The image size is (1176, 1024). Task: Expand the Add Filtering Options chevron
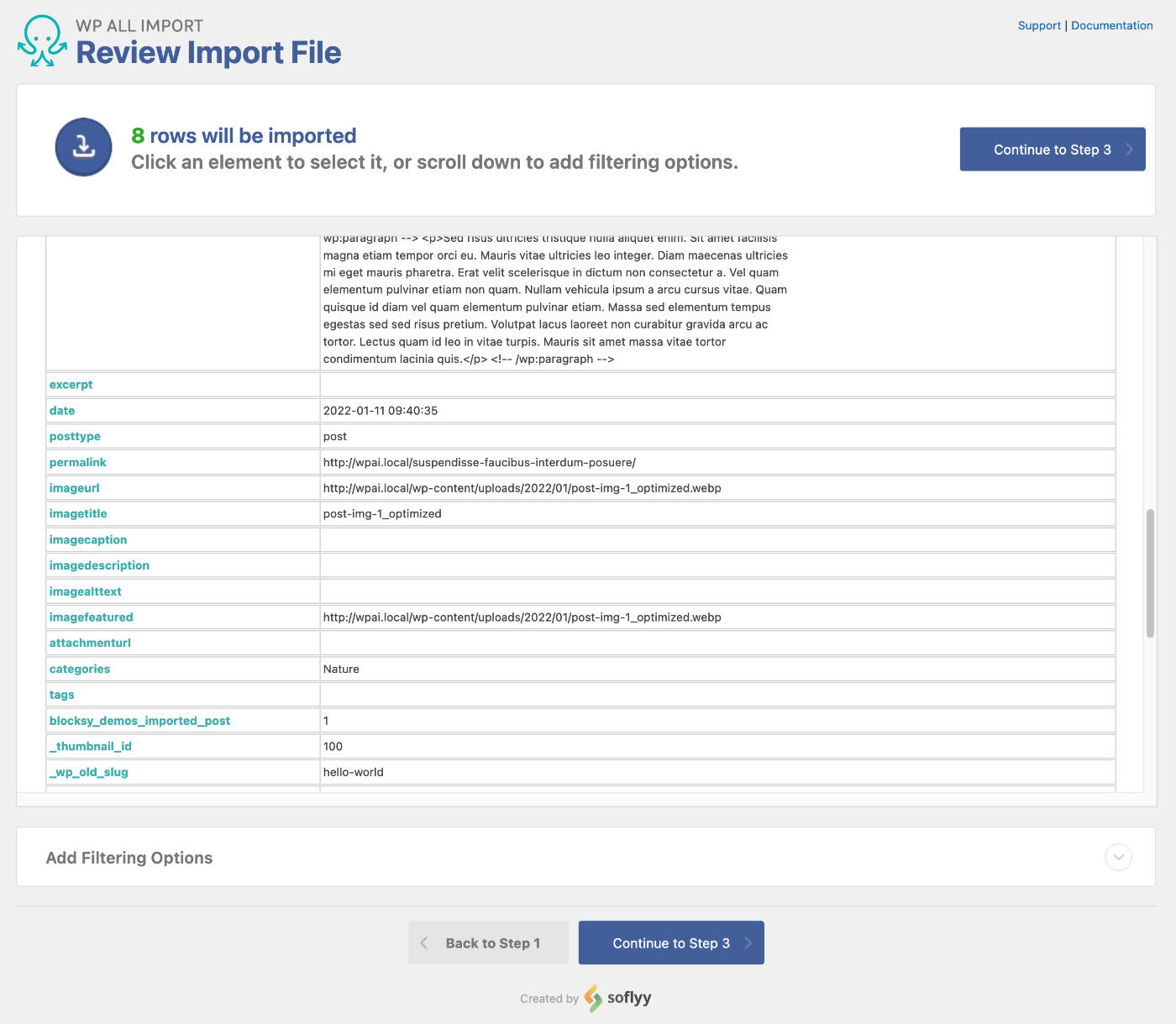(x=1118, y=857)
